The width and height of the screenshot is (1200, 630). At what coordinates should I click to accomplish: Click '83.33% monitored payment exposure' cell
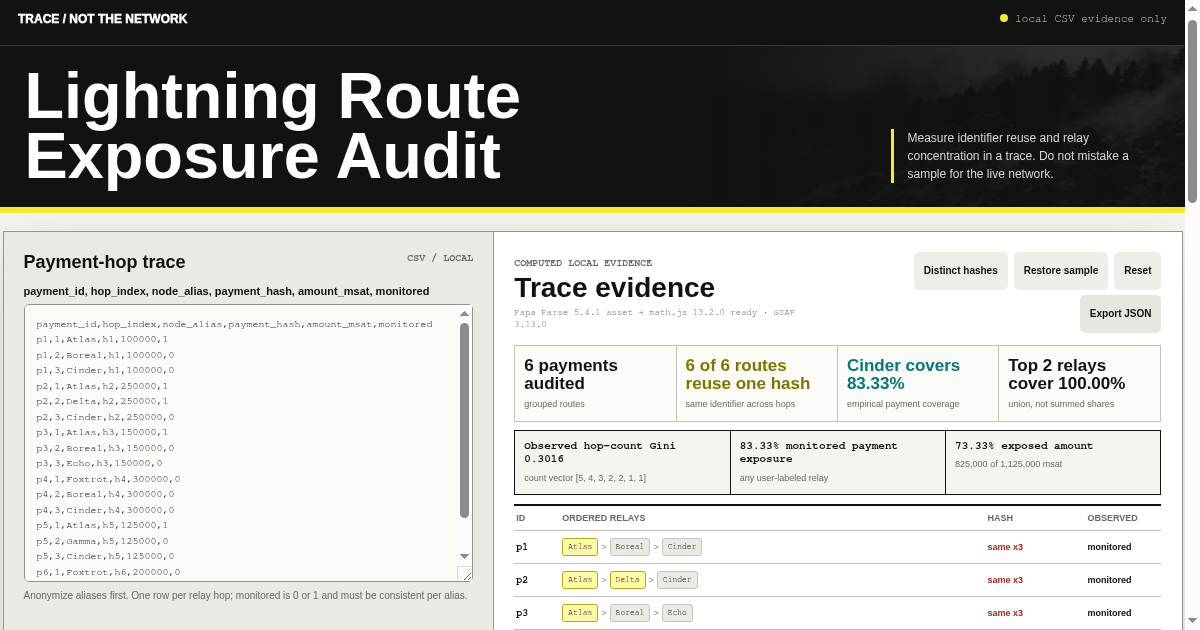click(838, 462)
